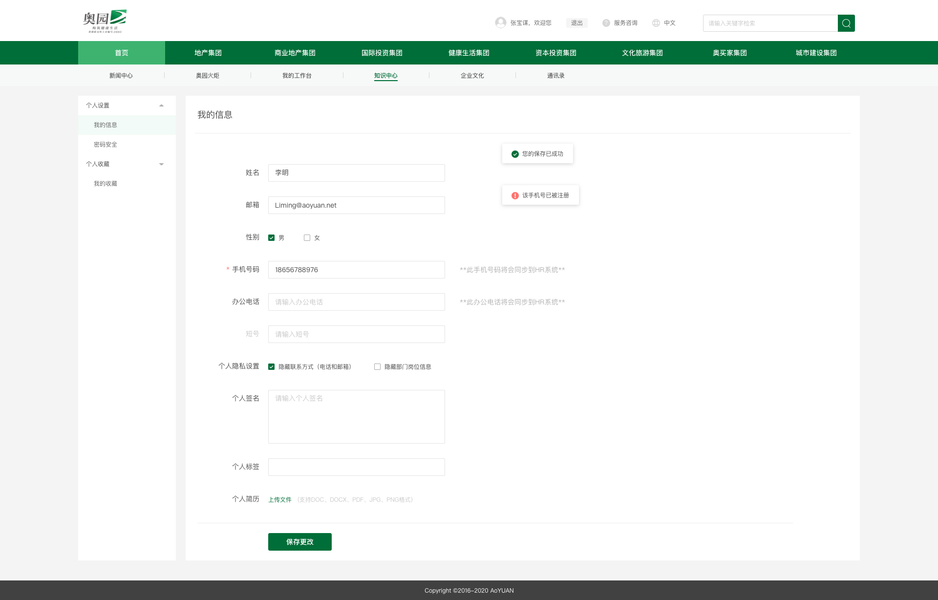
Task: Click the green search magnifier button
Action: tap(846, 23)
